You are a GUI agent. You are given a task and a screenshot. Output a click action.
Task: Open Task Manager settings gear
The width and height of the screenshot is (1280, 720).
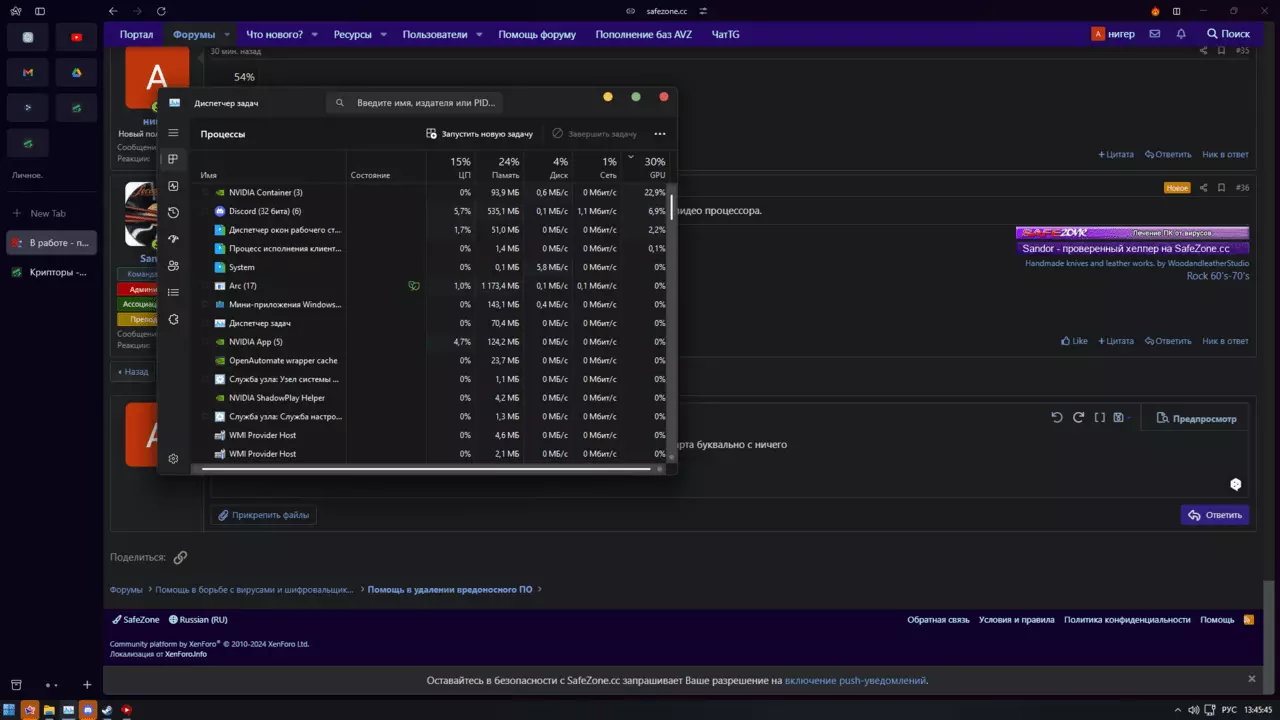(173, 458)
